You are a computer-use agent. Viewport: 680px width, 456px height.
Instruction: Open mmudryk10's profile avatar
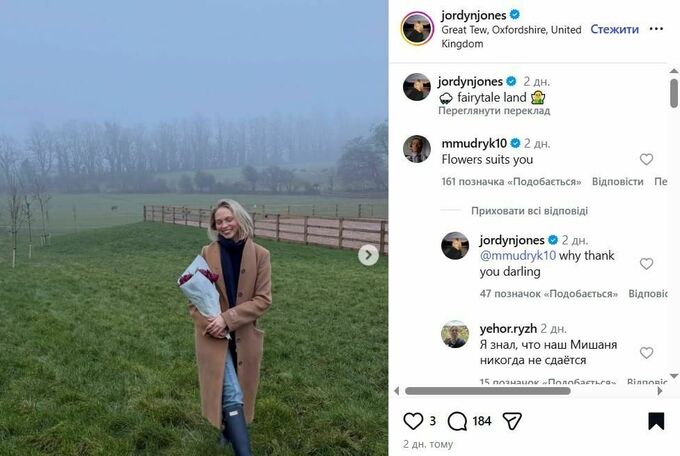pos(417,149)
